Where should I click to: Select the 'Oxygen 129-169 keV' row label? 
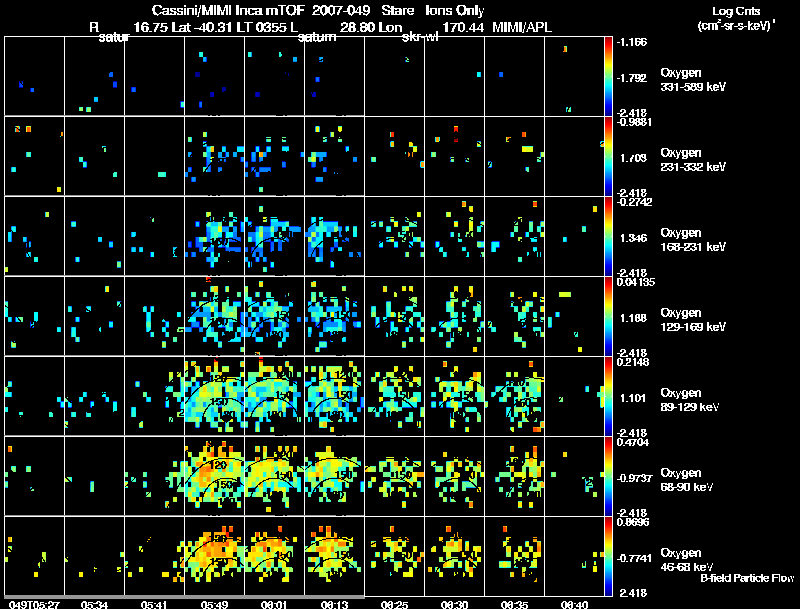[693, 320]
